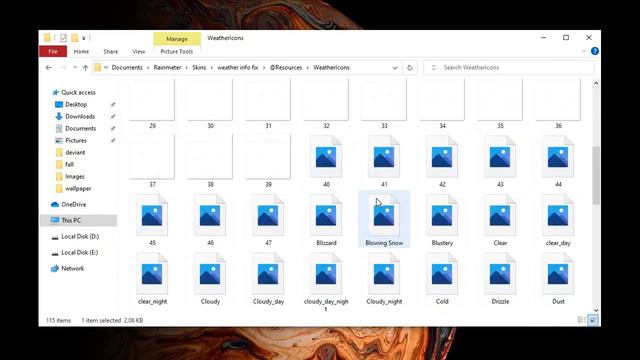Open the View ribbon tab
Screen dimensions: 640x360
[138, 51]
